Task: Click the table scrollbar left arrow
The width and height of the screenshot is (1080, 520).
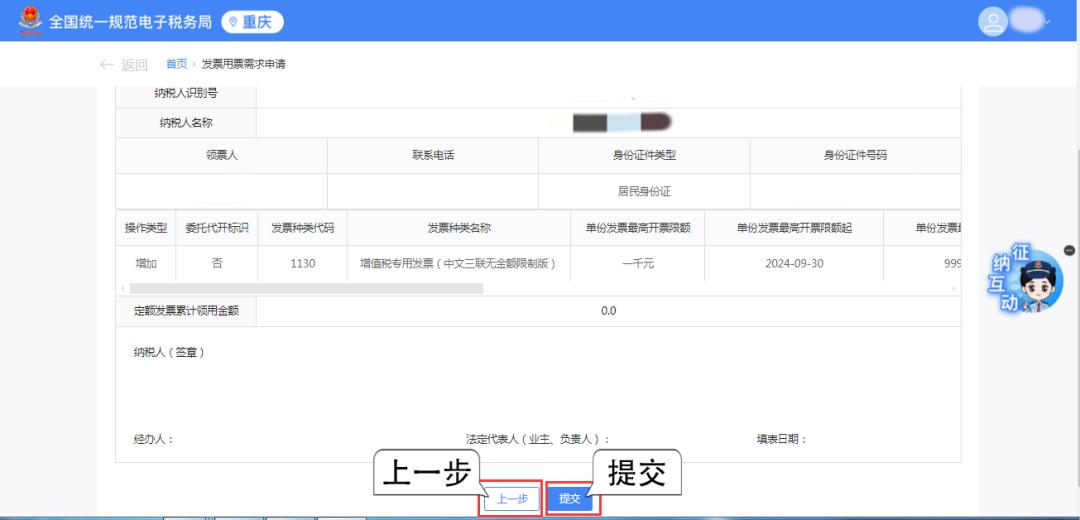Action: 122,288
